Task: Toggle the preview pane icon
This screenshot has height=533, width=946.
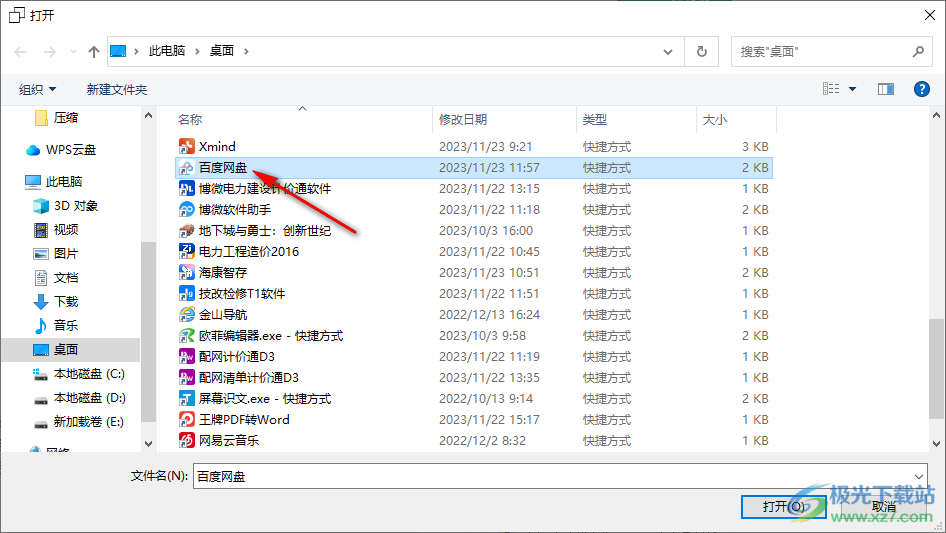Action: (x=886, y=89)
